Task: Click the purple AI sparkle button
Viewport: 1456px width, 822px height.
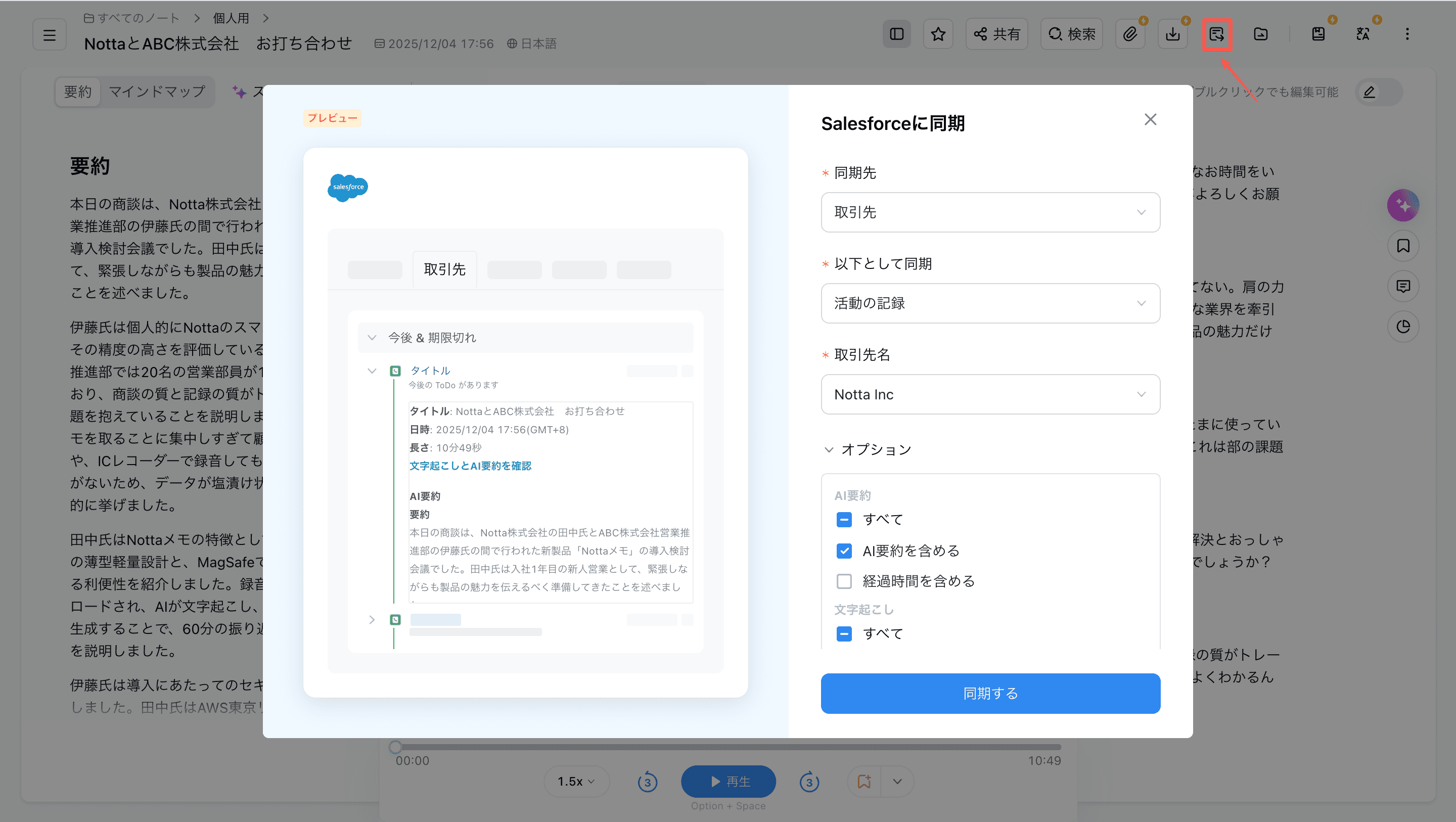Action: (x=1402, y=205)
